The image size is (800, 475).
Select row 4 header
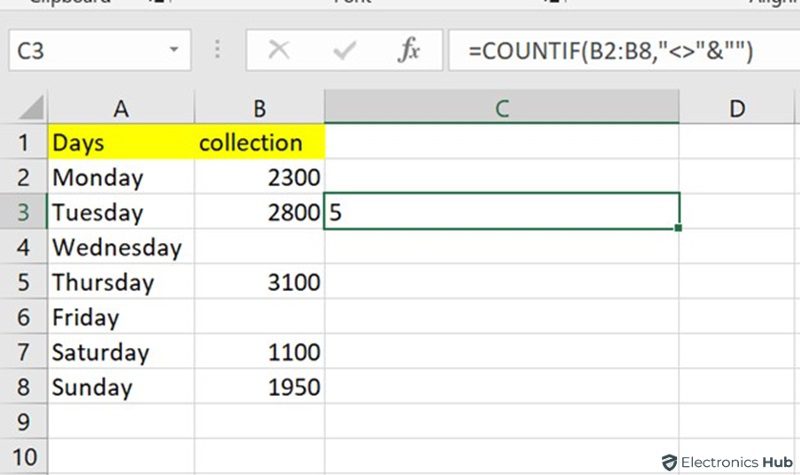coord(23,247)
